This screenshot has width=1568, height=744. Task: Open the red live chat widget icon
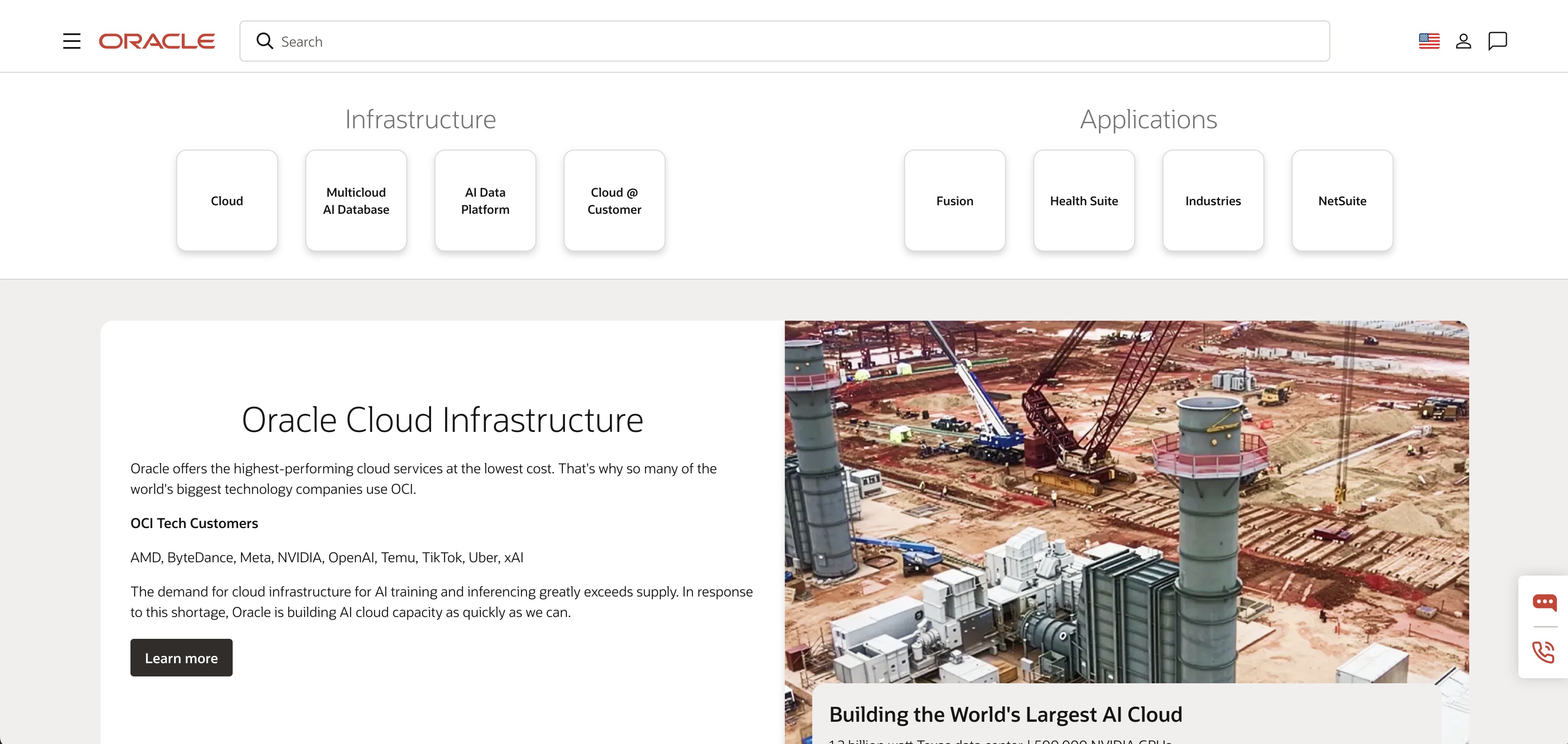coord(1544,602)
